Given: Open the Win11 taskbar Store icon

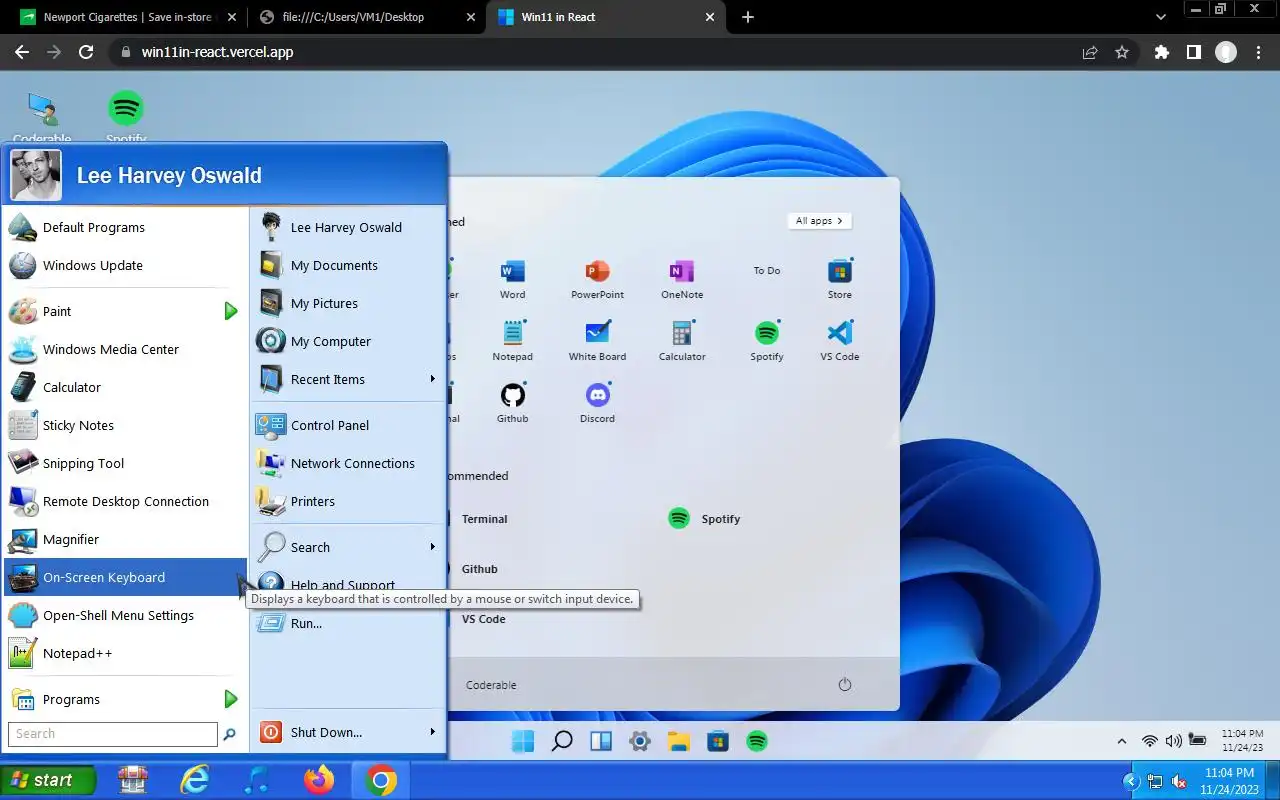Looking at the screenshot, I should (x=718, y=741).
